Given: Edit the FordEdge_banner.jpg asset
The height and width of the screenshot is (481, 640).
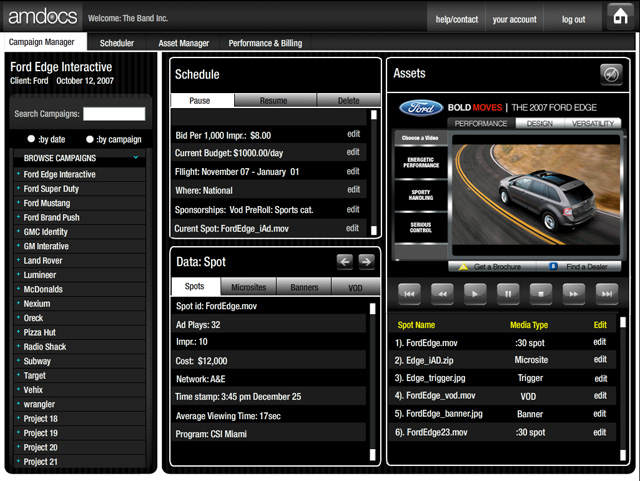Looking at the screenshot, I should tap(600, 414).
